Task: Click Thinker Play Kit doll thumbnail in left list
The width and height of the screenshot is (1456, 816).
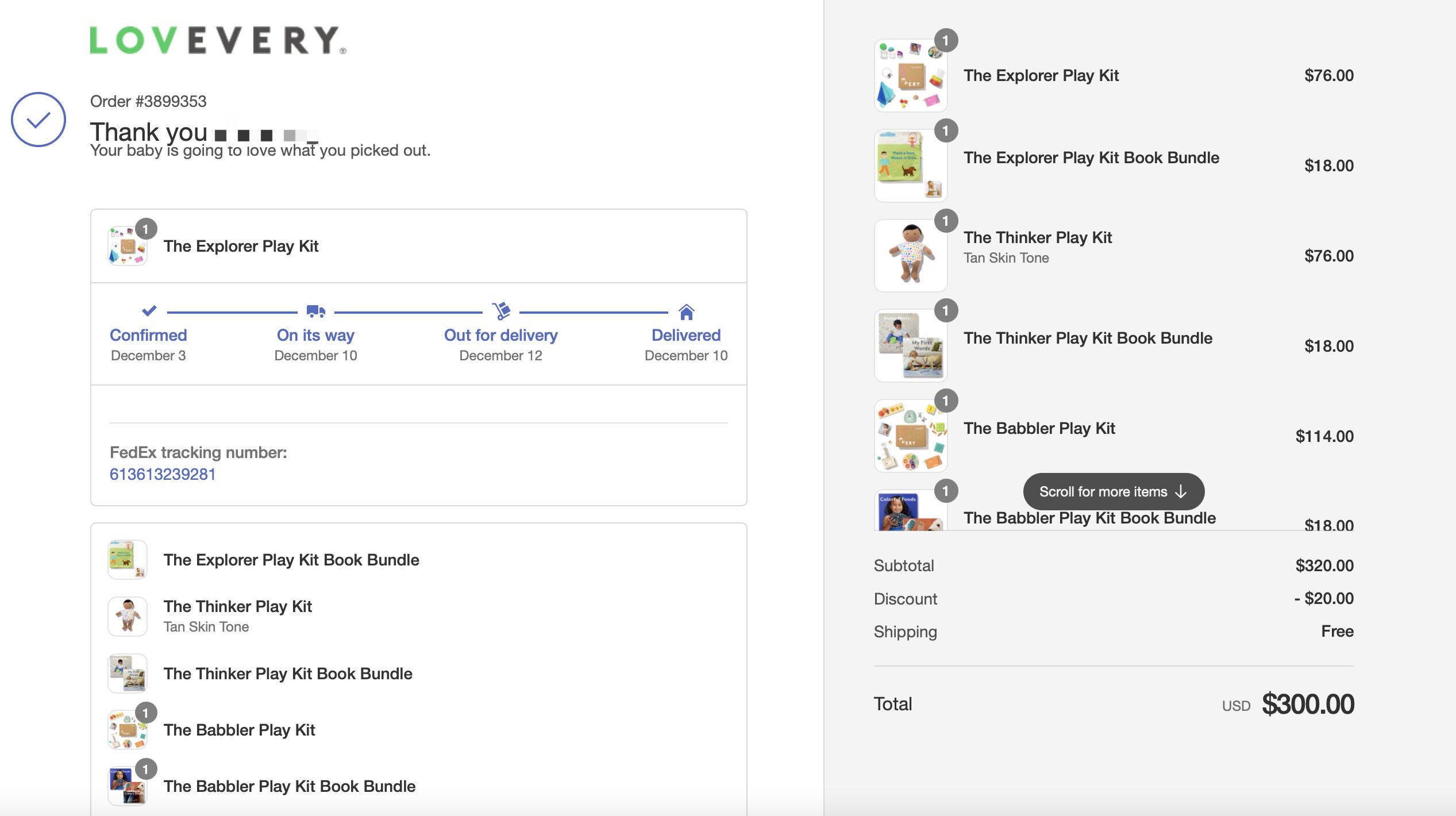Action: [128, 616]
